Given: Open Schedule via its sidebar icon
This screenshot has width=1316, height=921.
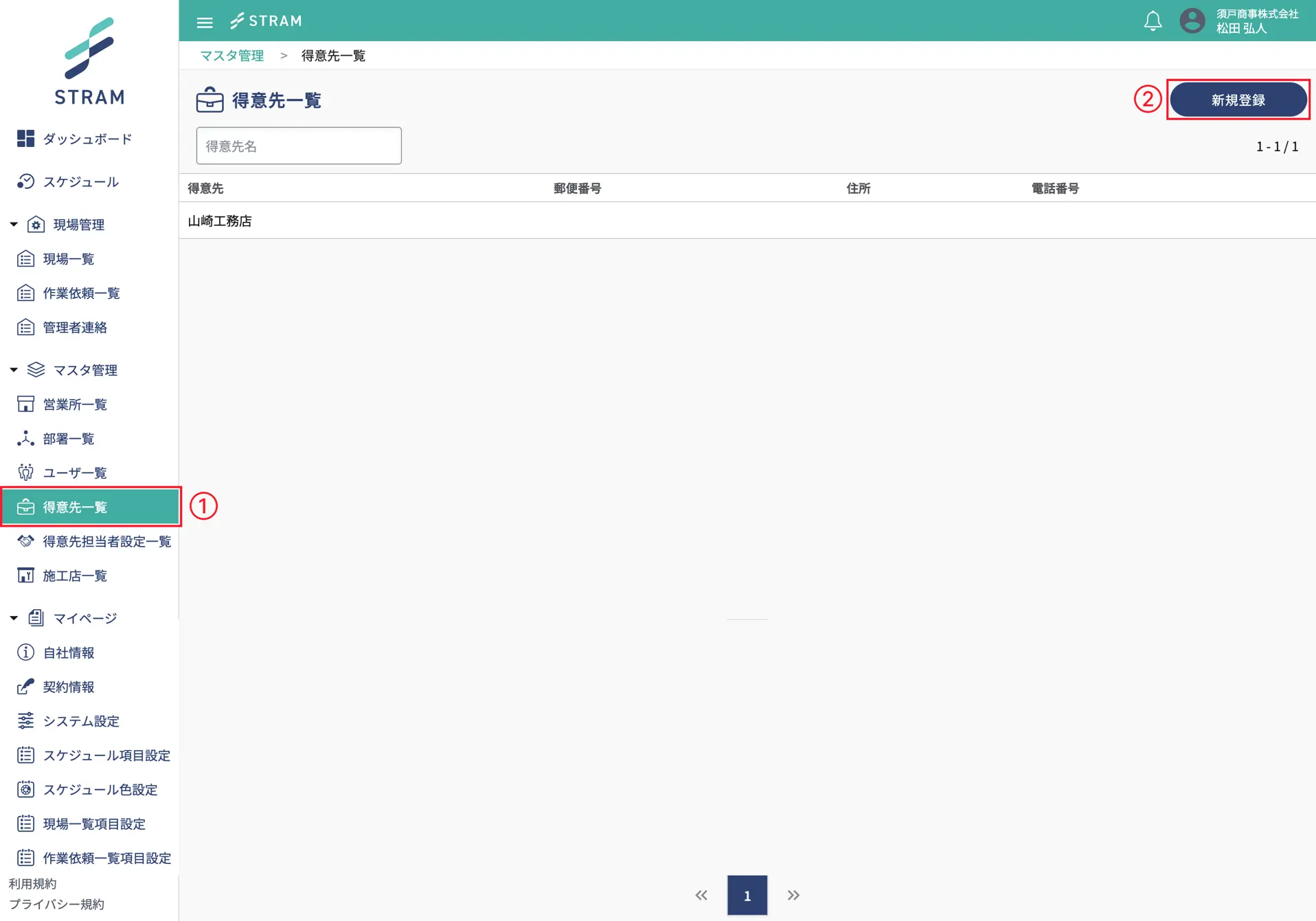Looking at the screenshot, I should point(25,181).
